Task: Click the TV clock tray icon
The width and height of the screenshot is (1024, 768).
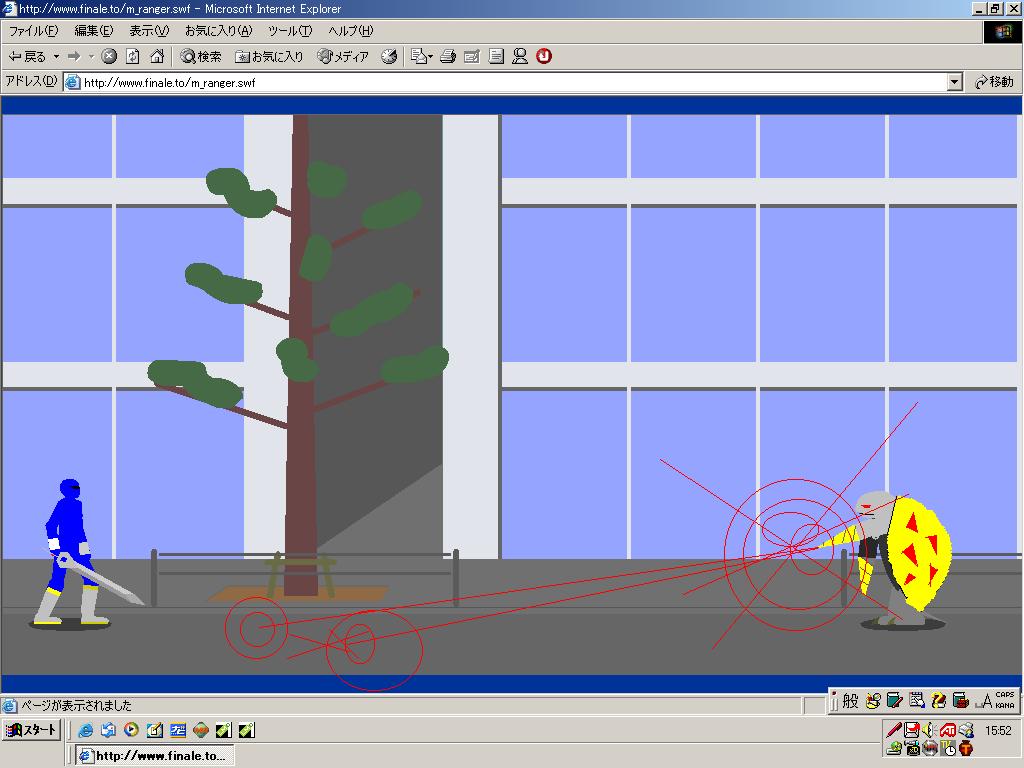Action: [x=948, y=748]
